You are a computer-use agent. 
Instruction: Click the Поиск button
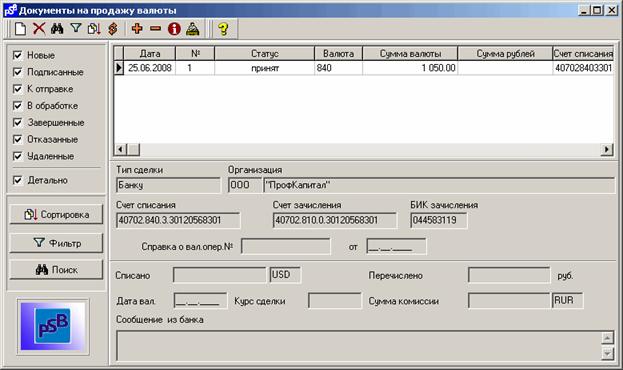(x=56, y=270)
